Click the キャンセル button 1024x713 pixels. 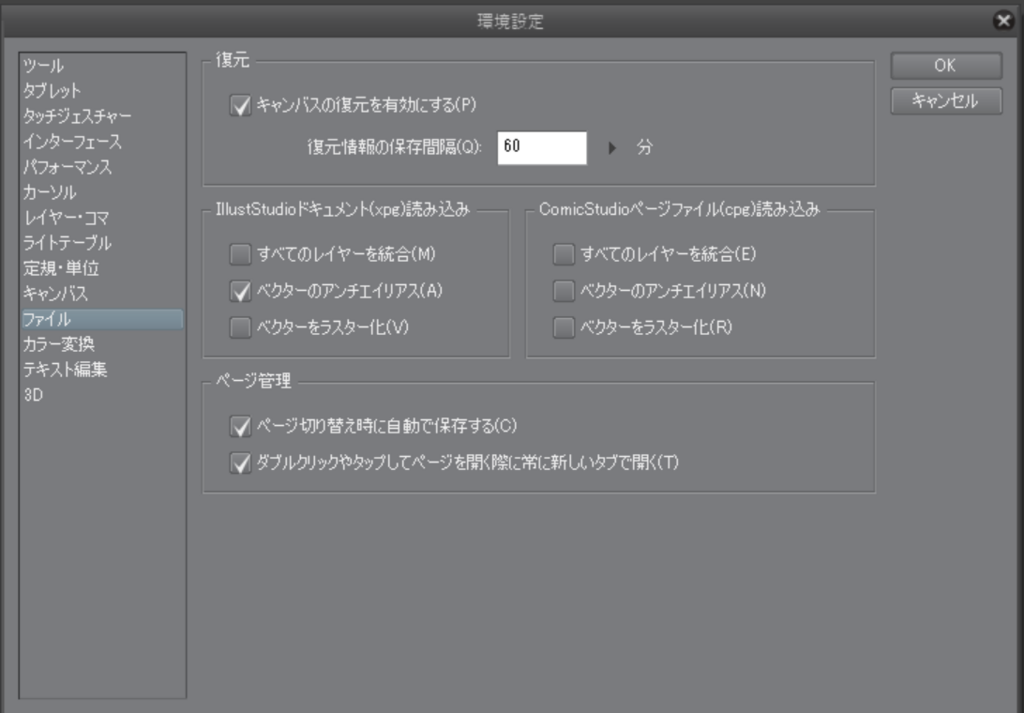[946, 101]
